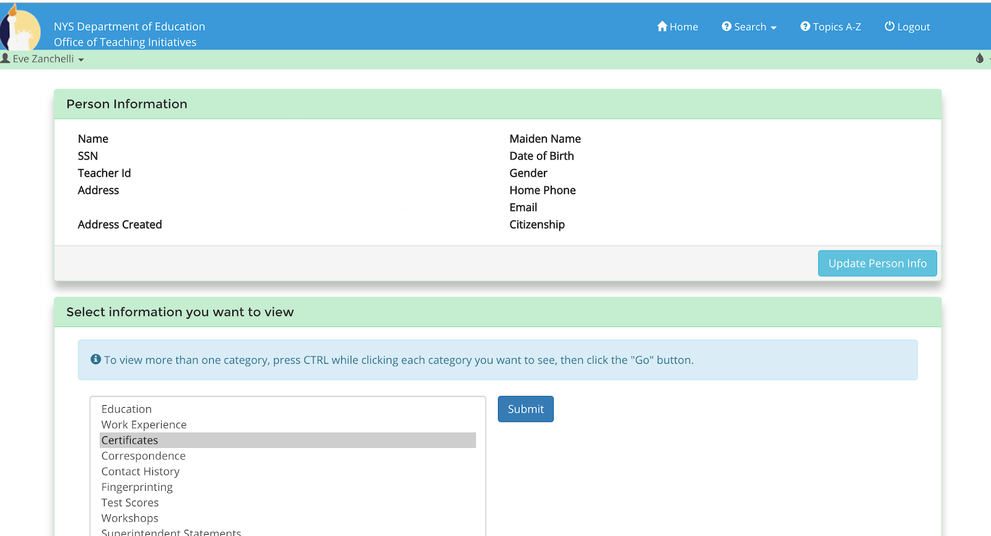Click the Home house icon
Screen dimensions: 991x536
[x=662, y=27]
